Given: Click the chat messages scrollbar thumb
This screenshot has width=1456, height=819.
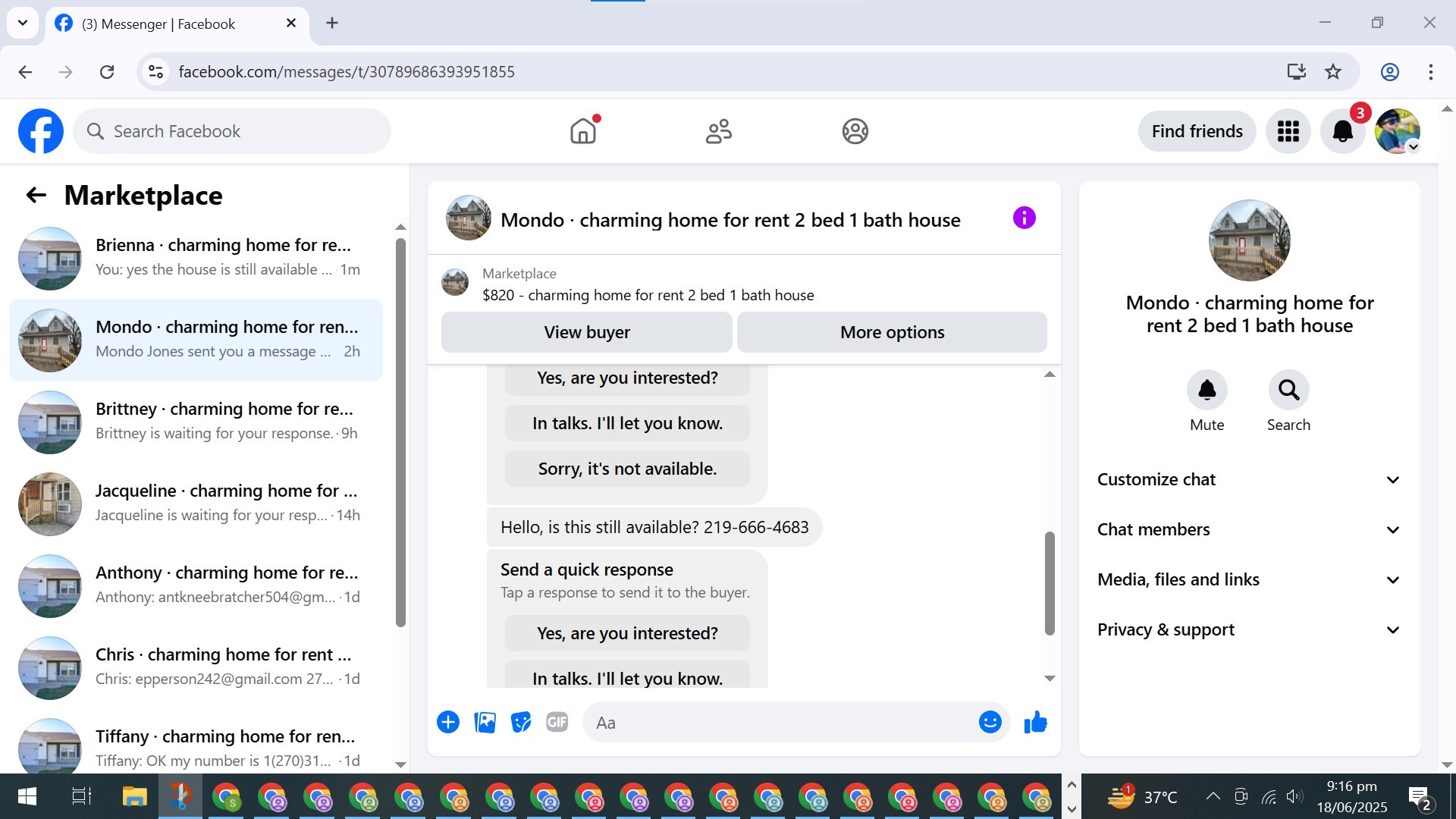Looking at the screenshot, I should click(x=1050, y=583).
